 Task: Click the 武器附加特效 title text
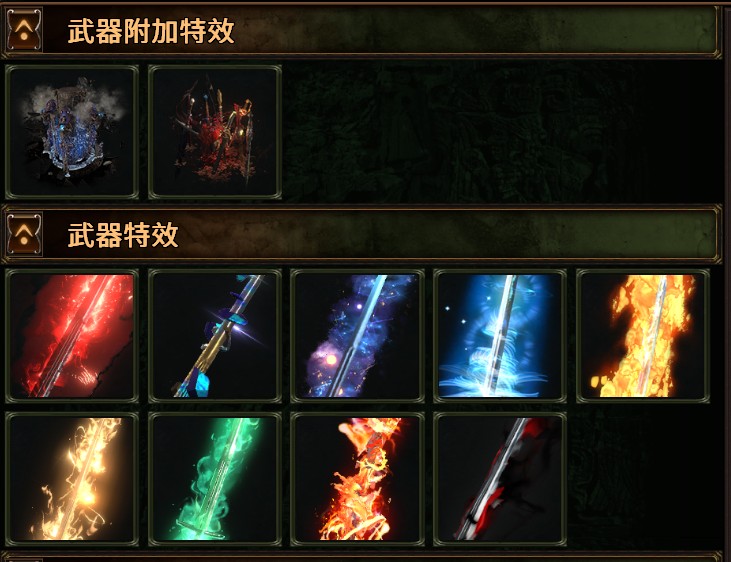(151, 31)
